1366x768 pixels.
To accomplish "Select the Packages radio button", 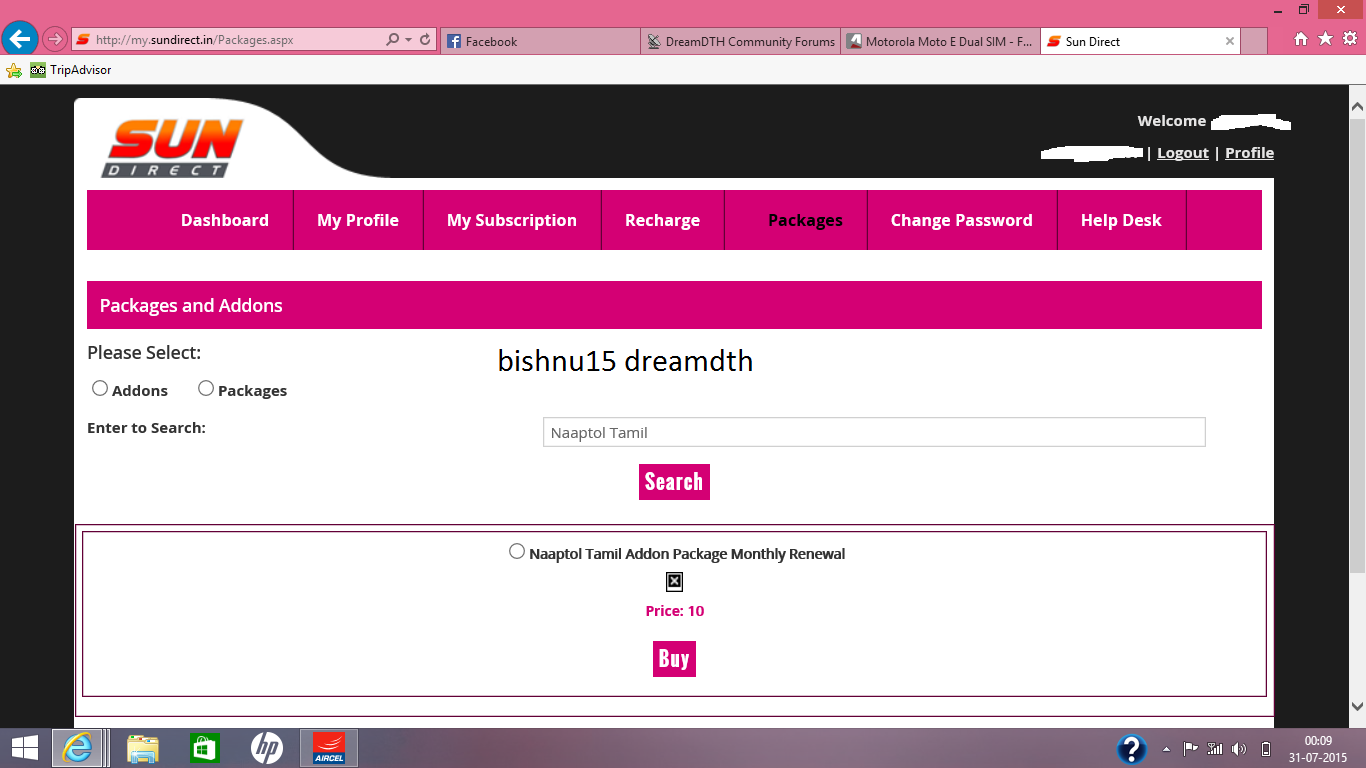I will [x=206, y=388].
